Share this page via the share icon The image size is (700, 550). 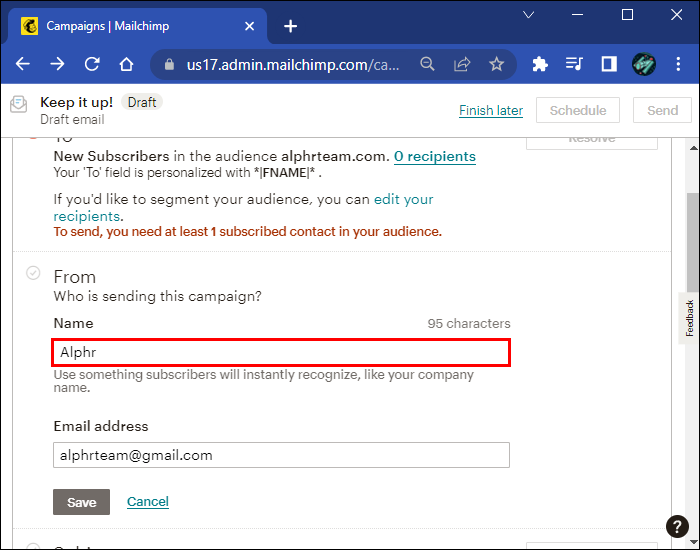pos(462,64)
